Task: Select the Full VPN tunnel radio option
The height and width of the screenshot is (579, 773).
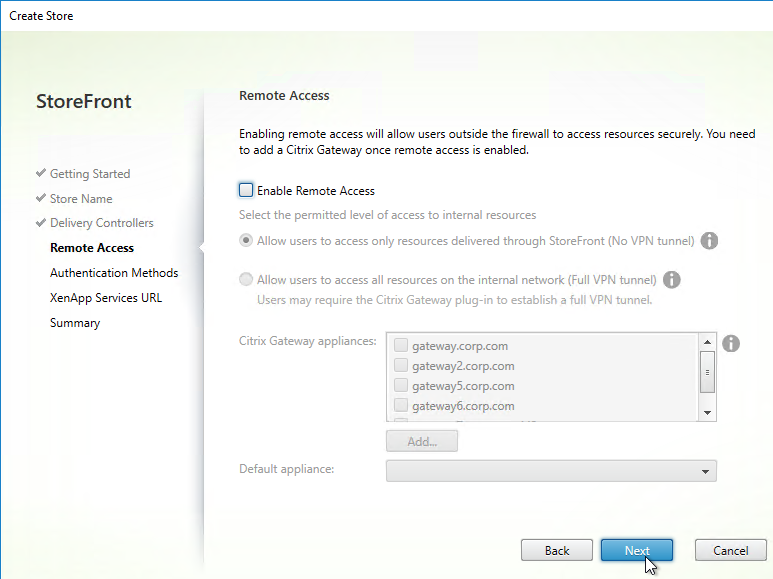Action: coord(246,280)
